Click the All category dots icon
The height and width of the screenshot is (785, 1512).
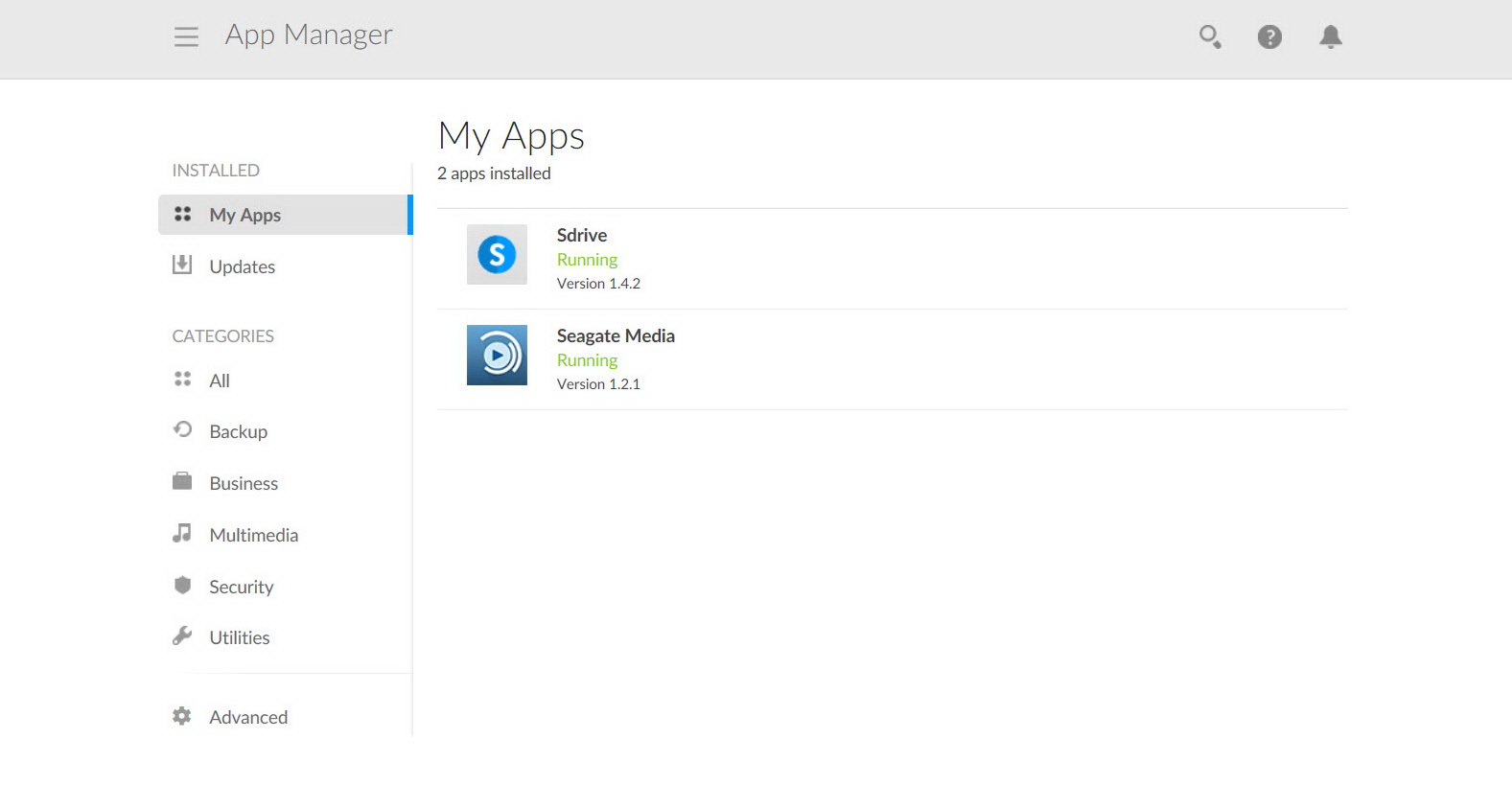pos(182,380)
